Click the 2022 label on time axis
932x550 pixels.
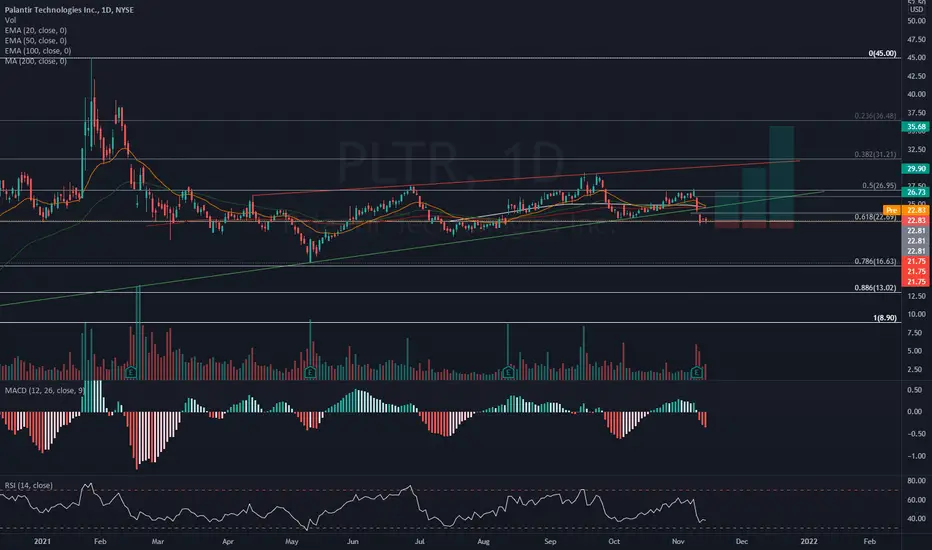coord(808,541)
